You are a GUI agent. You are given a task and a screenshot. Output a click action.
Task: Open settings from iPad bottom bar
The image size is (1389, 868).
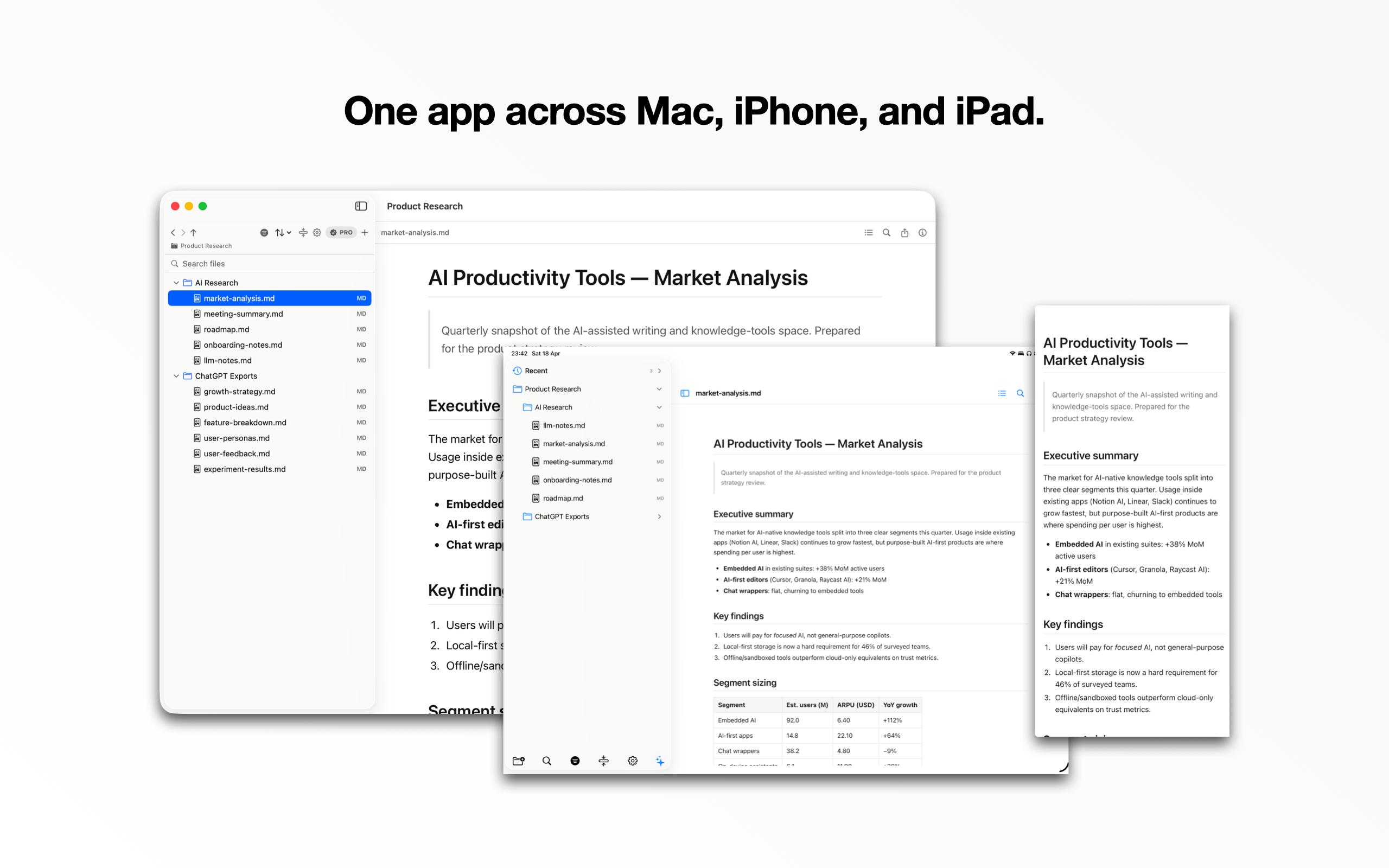[x=633, y=761]
